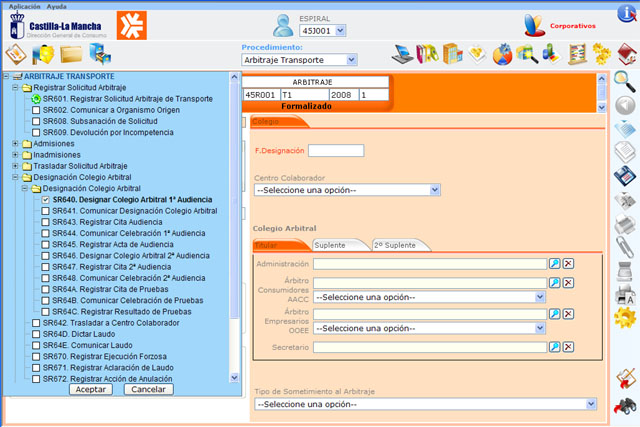Open the Ayuda menu
The height and width of the screenshot is (427, 640).
[x=56, y=7]
